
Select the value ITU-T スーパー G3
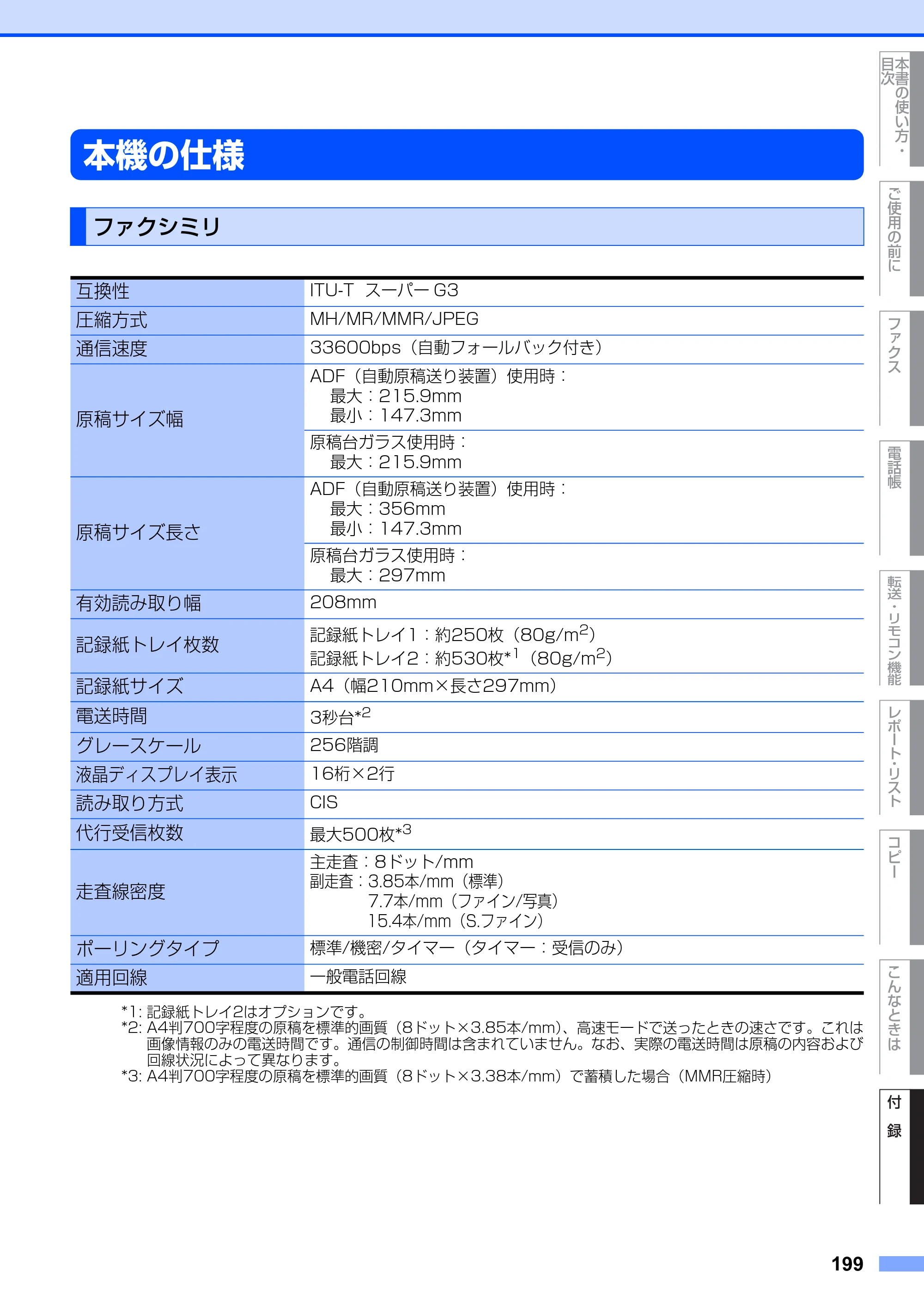coord(384,290)
